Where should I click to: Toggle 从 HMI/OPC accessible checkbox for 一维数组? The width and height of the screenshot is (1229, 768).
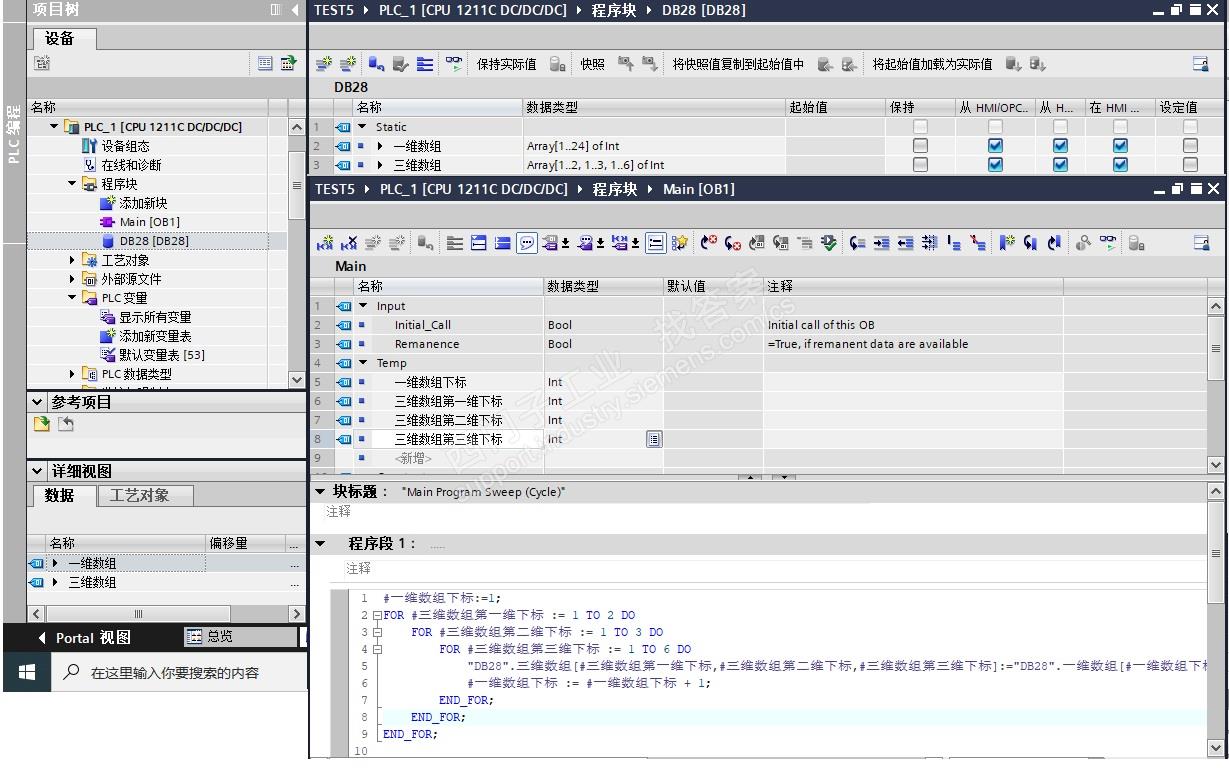995,146
